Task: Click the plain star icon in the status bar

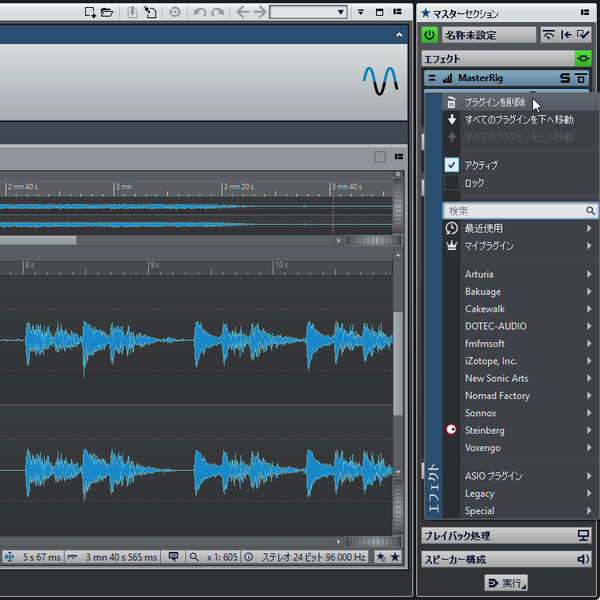Action: tap(395, 557)
